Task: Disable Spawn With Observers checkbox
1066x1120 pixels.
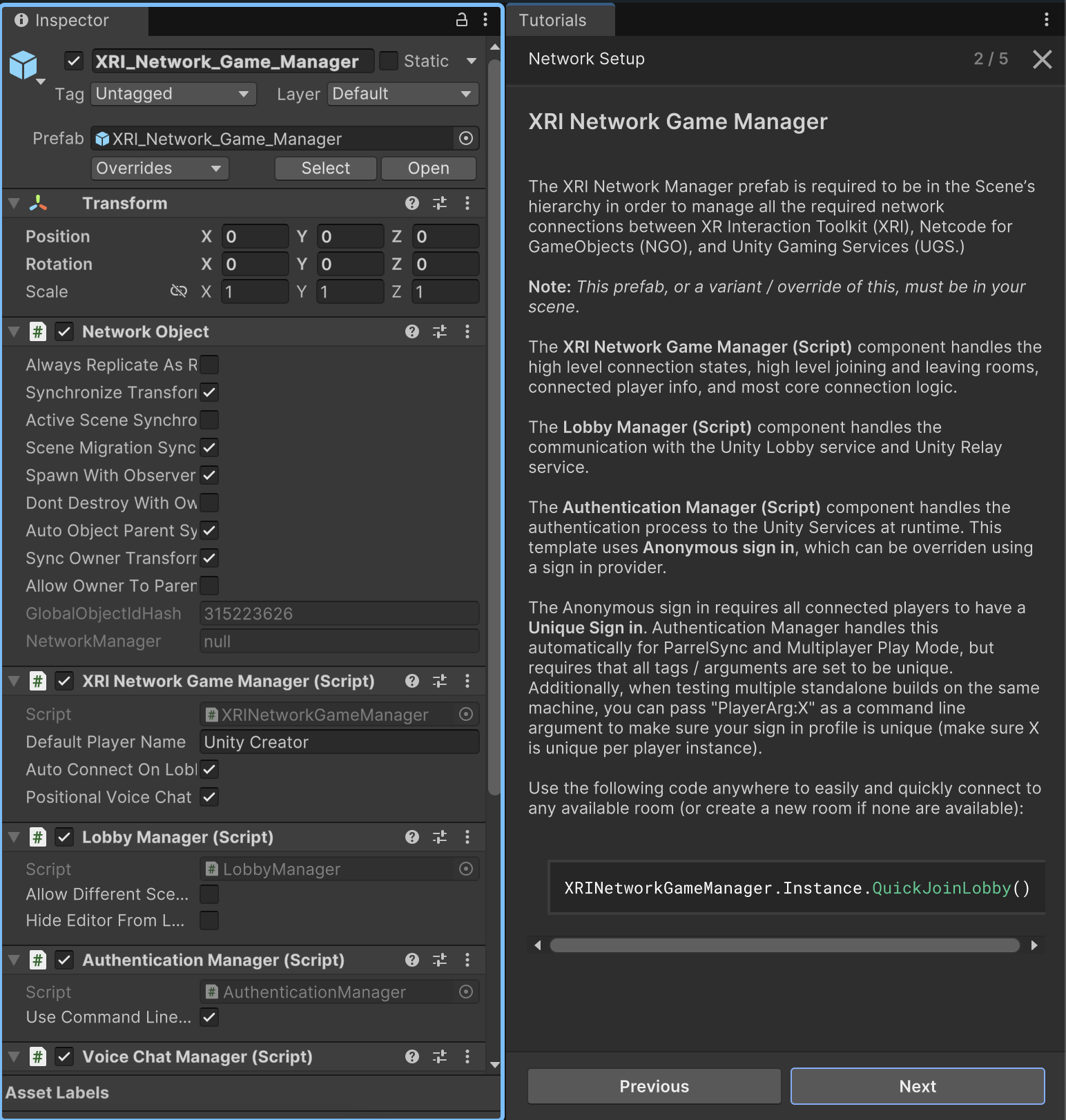Action: coord(209,475)
